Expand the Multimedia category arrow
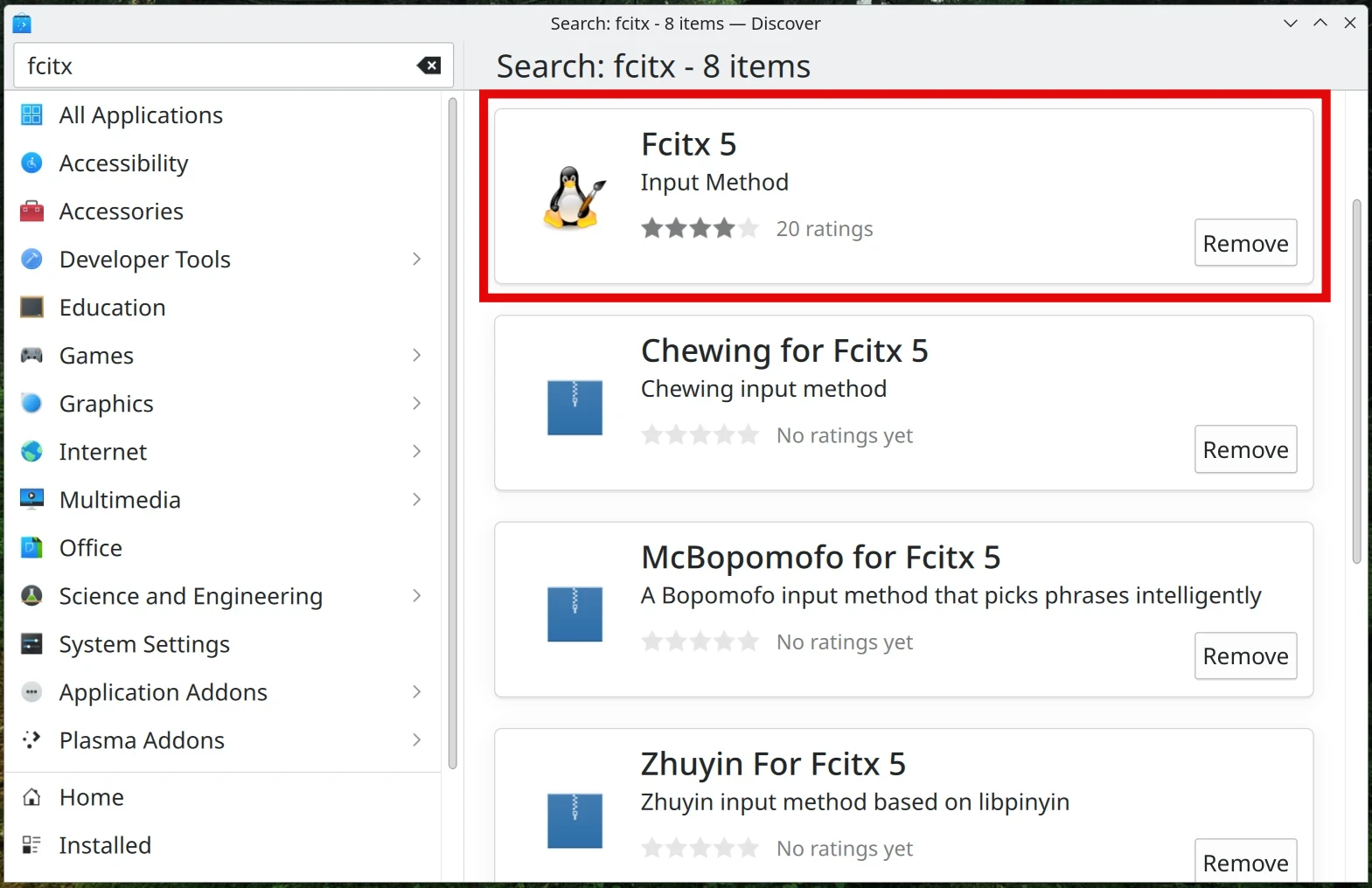This screenshot has width=1372, height=888. click(x=416, y=499)
